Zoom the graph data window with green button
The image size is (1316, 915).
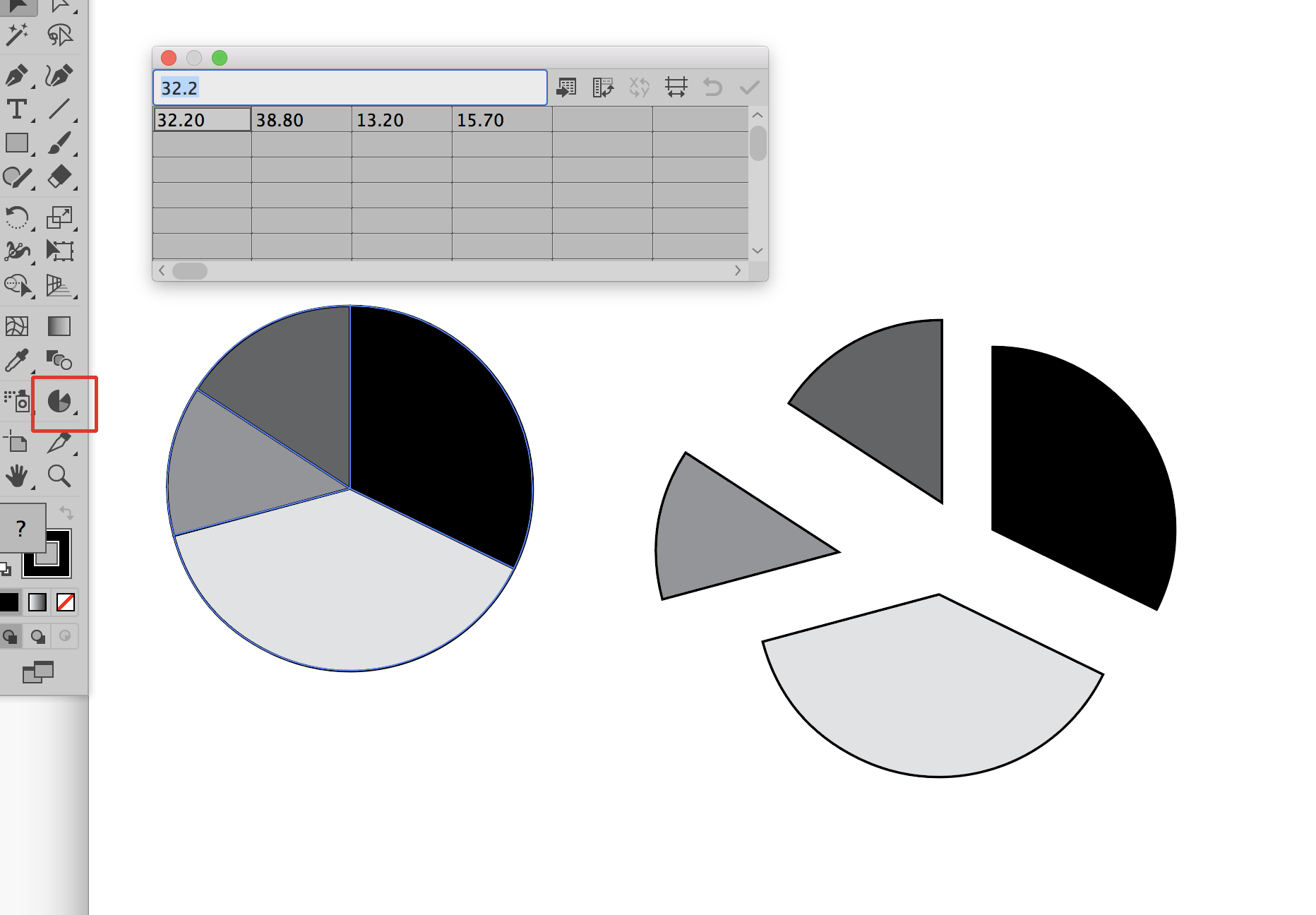tap(220, 58)
